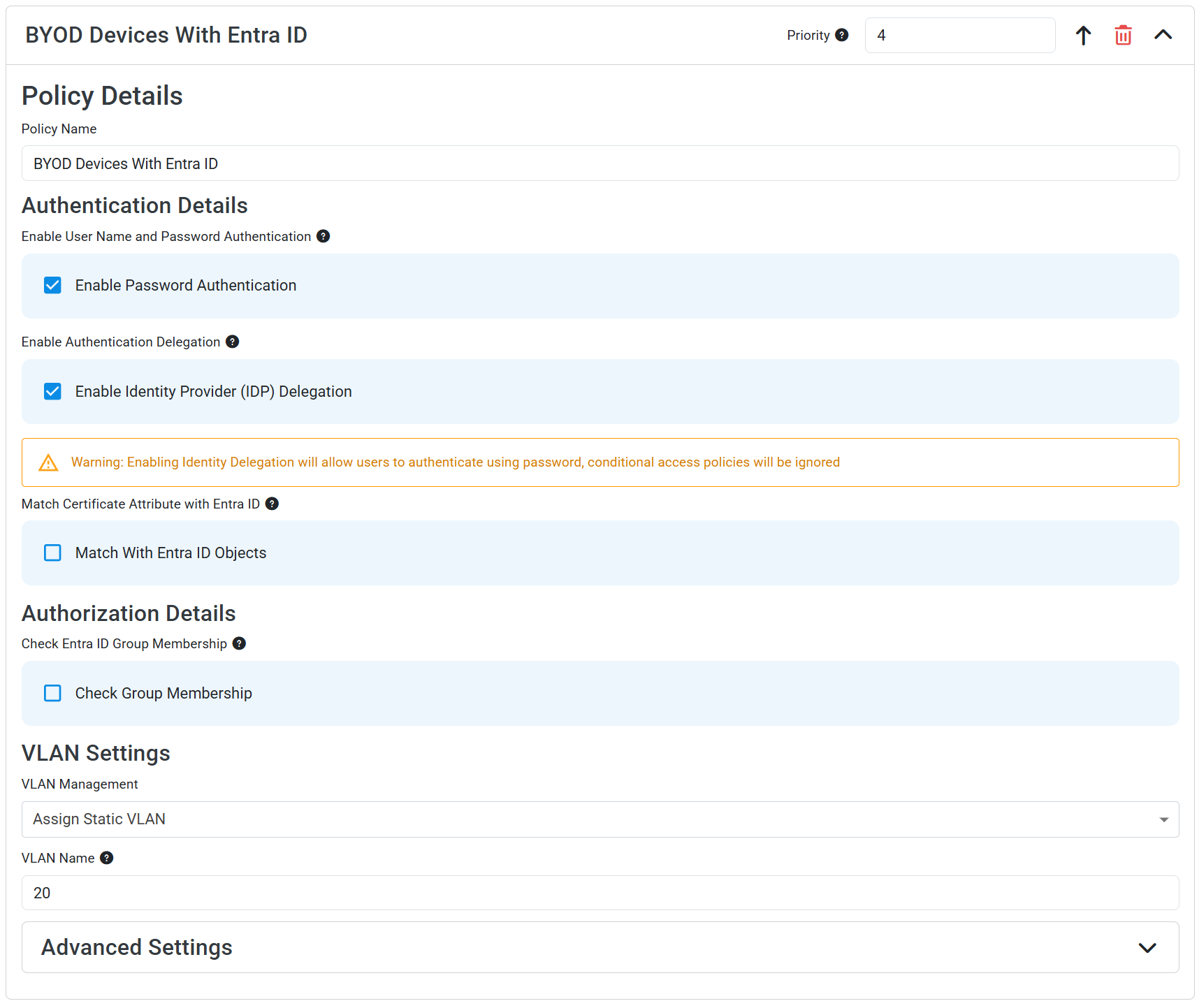Open the Priority help tooltip icon

pos(843,35)
